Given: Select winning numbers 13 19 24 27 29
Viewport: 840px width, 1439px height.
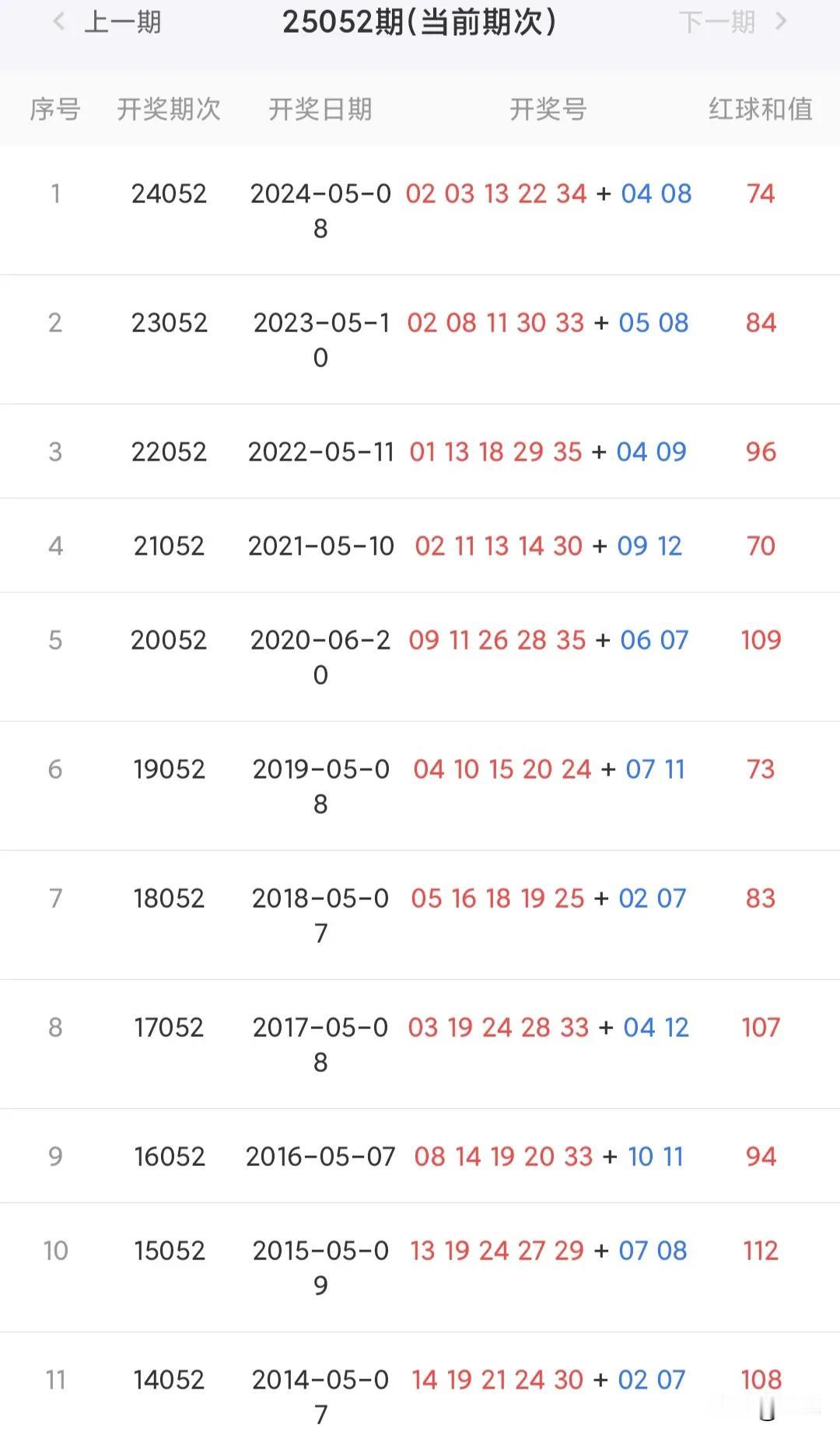Looking at the screenshot, I should 497,1251.
